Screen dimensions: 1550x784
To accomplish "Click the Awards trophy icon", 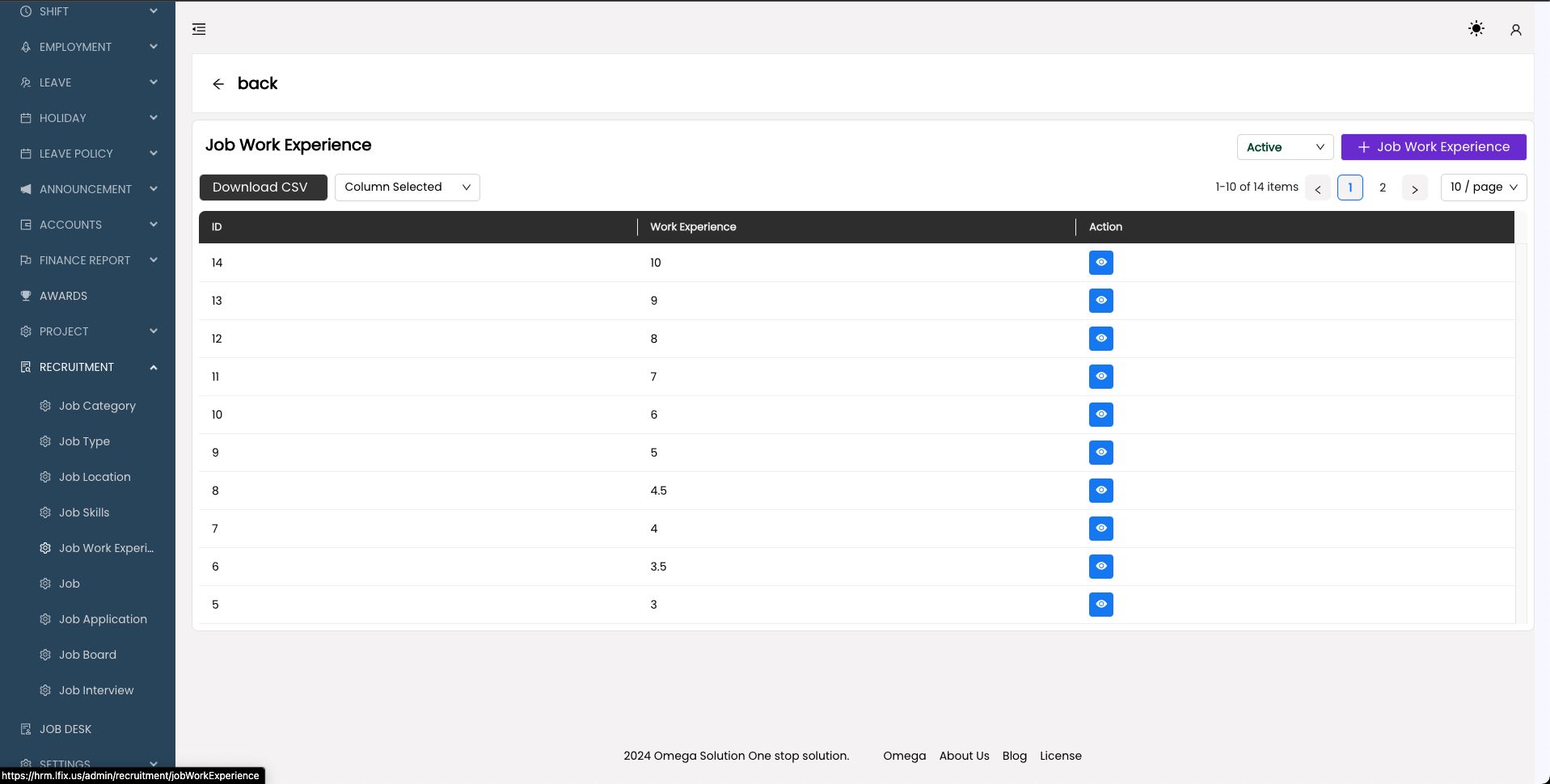I will [26, 296].
